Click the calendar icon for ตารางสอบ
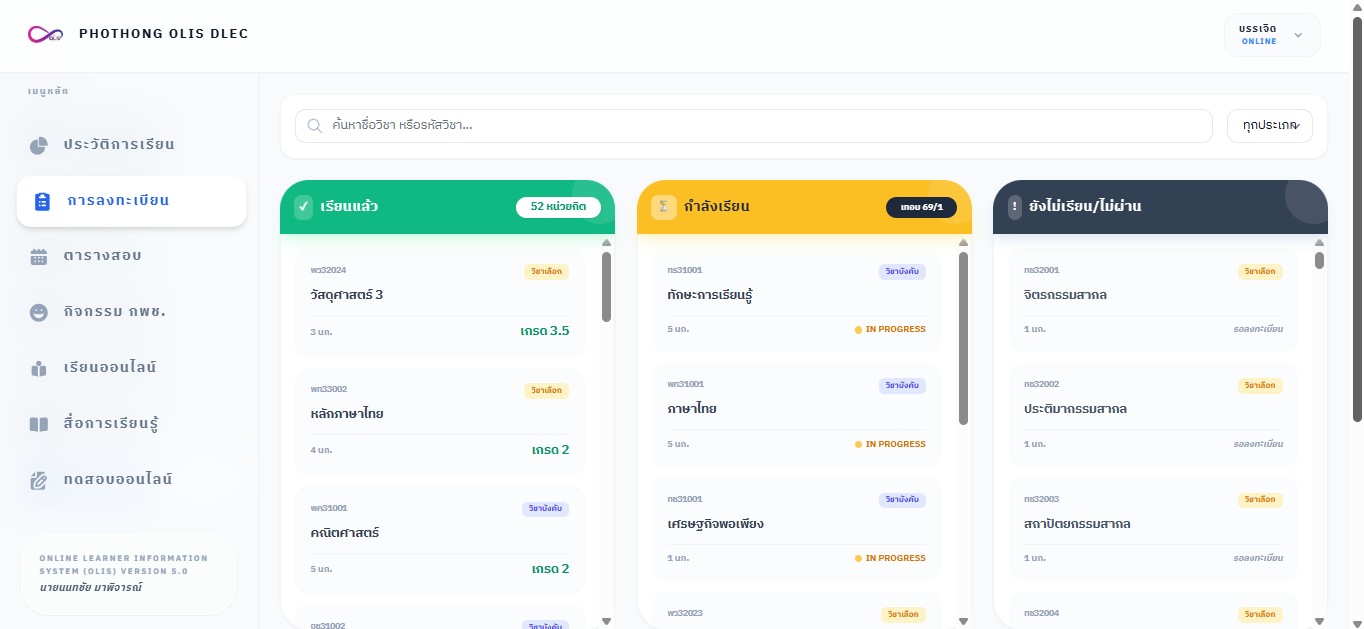1364x629 pixels. (39, 257)
